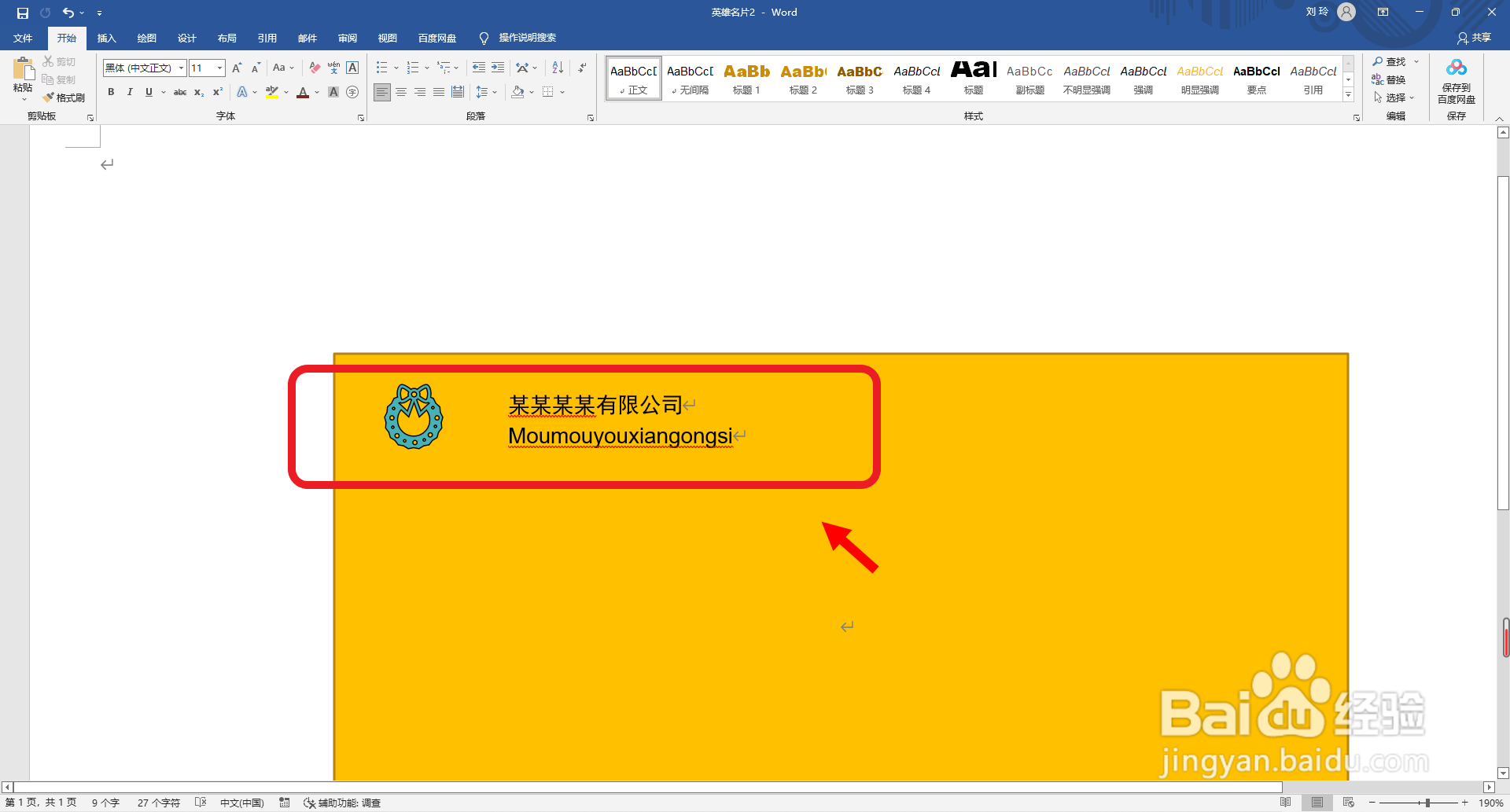The image size is (1510, 812).
Task: Click the red font color button
Action: click(303, 92)
